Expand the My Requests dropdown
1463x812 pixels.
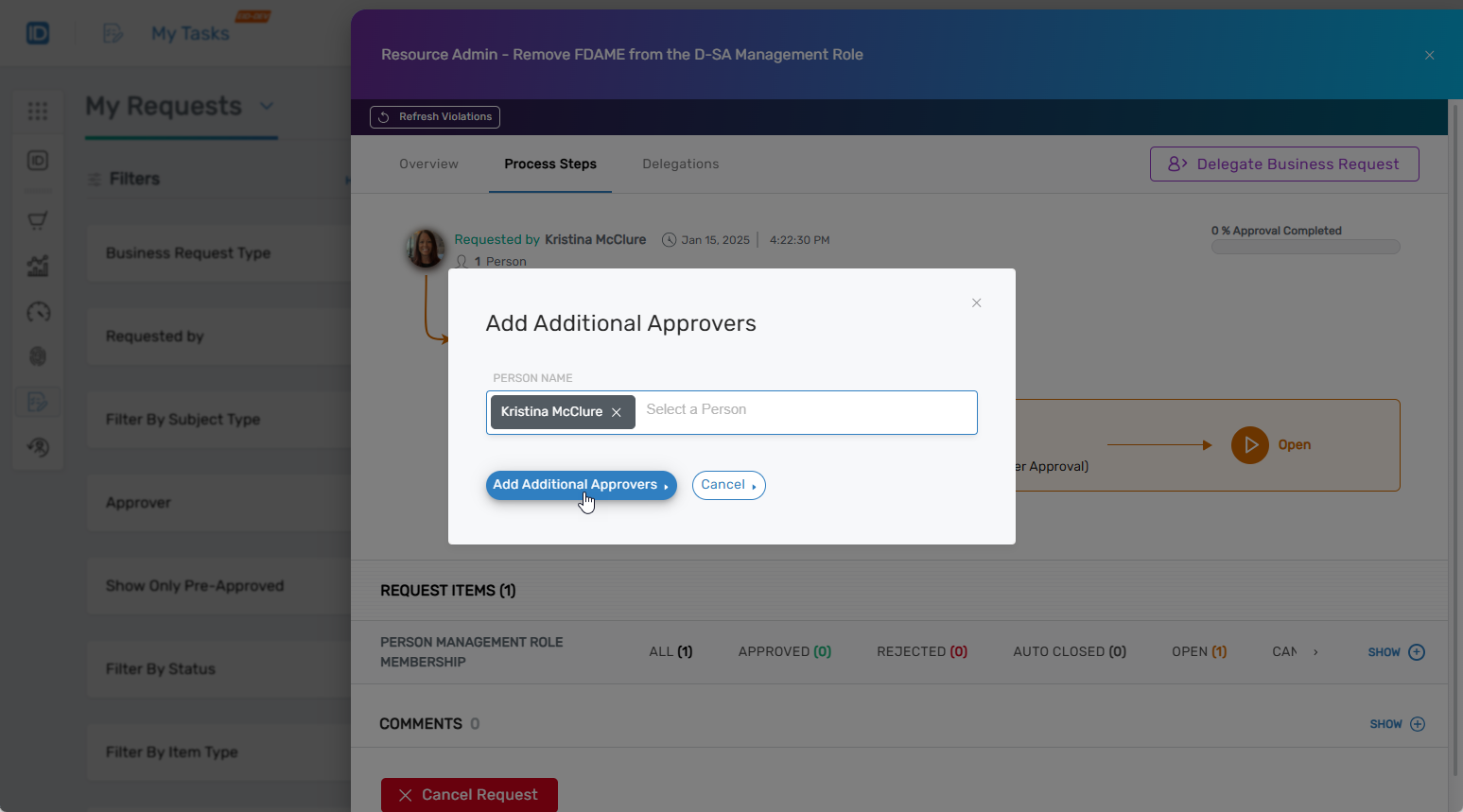pos(268,107)
